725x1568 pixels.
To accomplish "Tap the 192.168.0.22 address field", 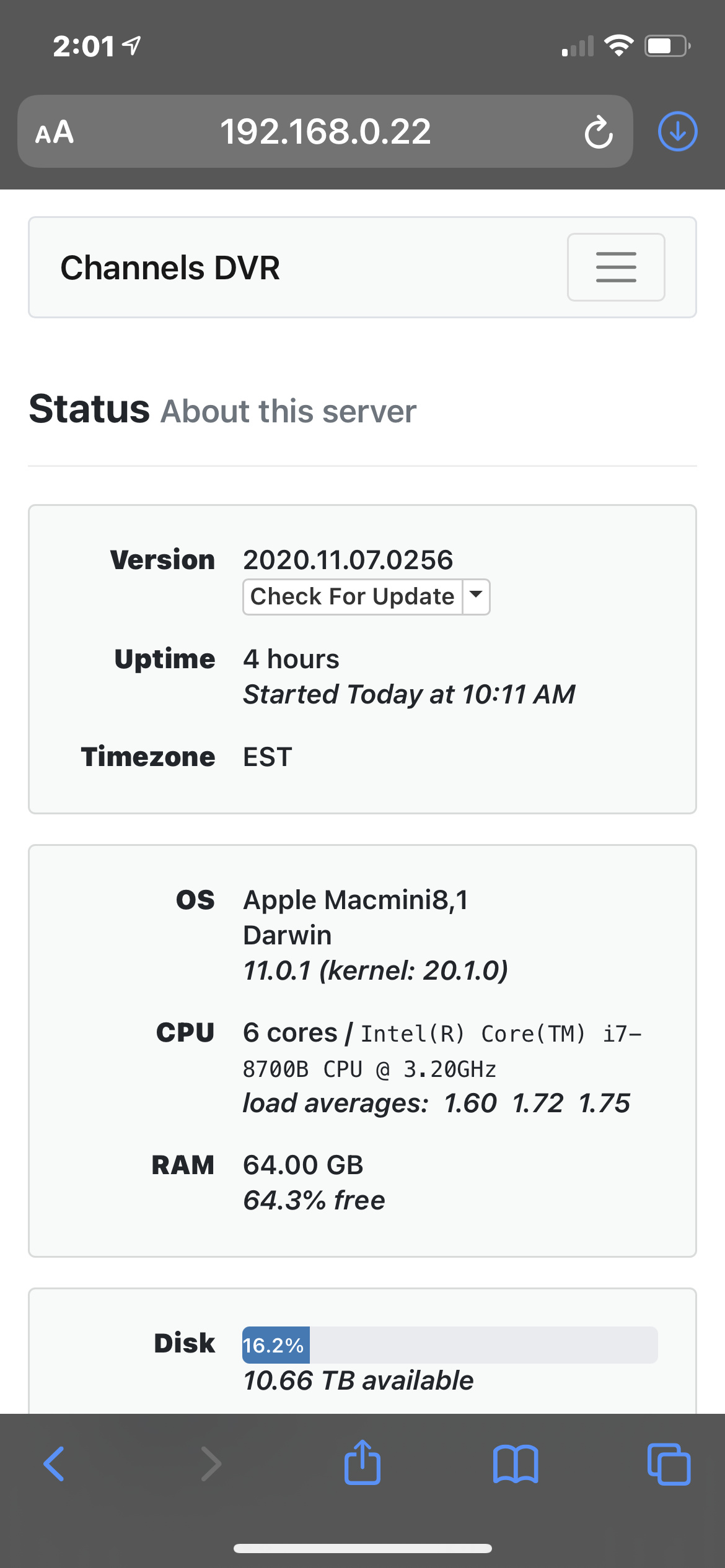I will (x=325, y=132).
